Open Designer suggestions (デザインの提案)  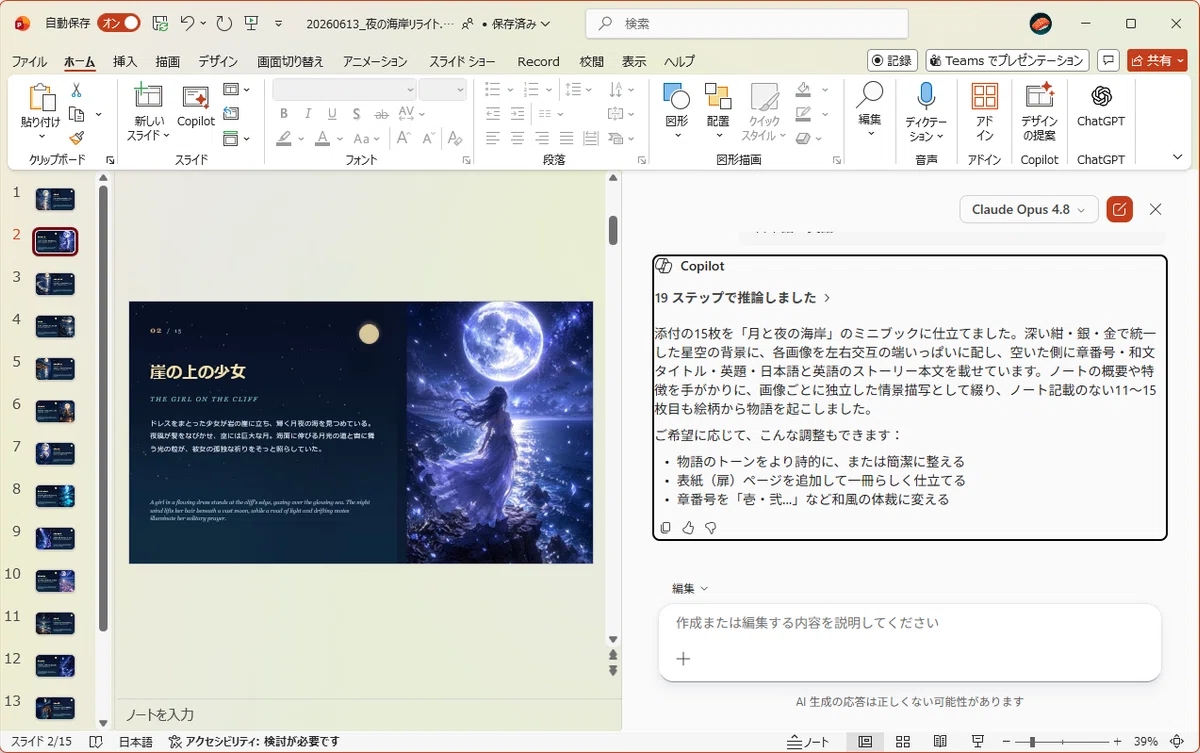tap(1039, 97)
